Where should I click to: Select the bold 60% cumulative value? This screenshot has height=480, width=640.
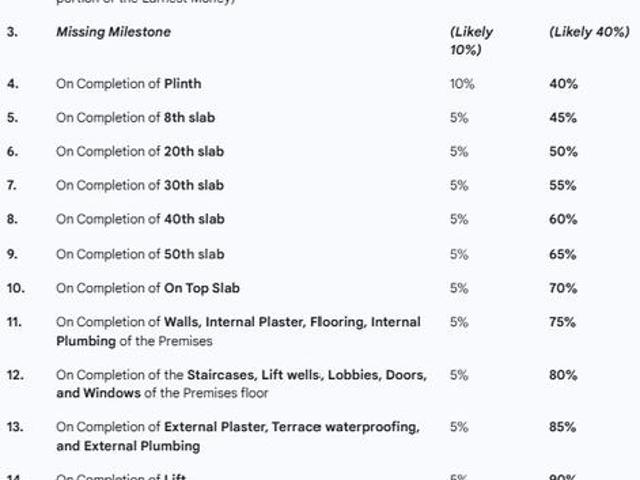(x=562, y=220)
